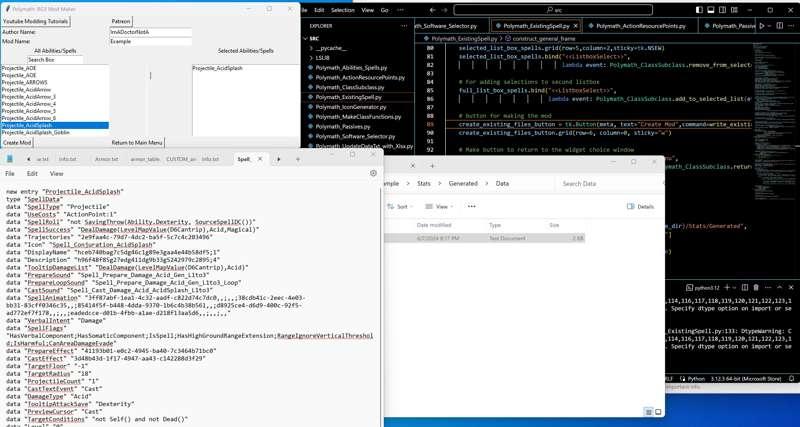This screenshot has height=427, width=800.
Task: Open Customize Layout in VS Code title bar
Action: pos(733,10)
